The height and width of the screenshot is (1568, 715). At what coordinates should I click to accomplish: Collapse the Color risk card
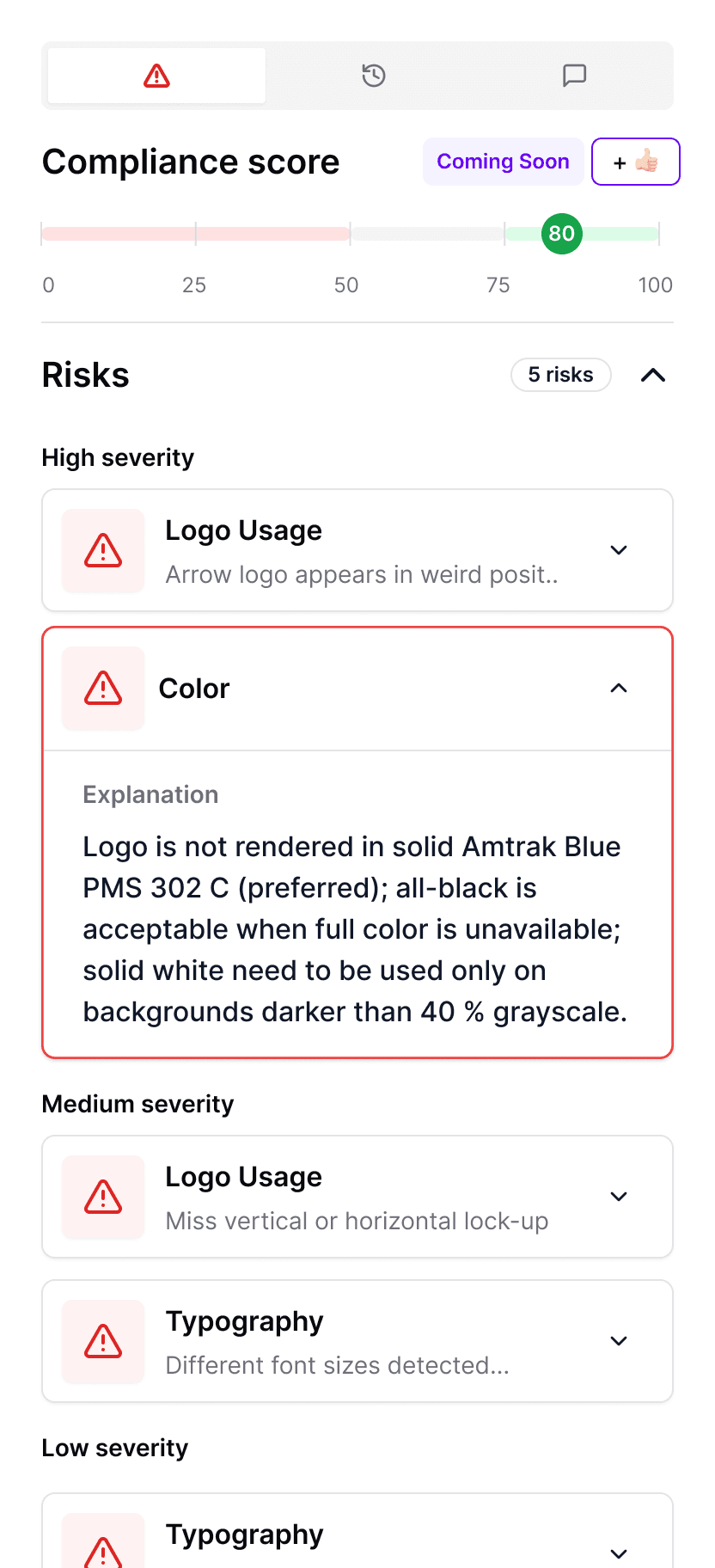coord(619,688)
